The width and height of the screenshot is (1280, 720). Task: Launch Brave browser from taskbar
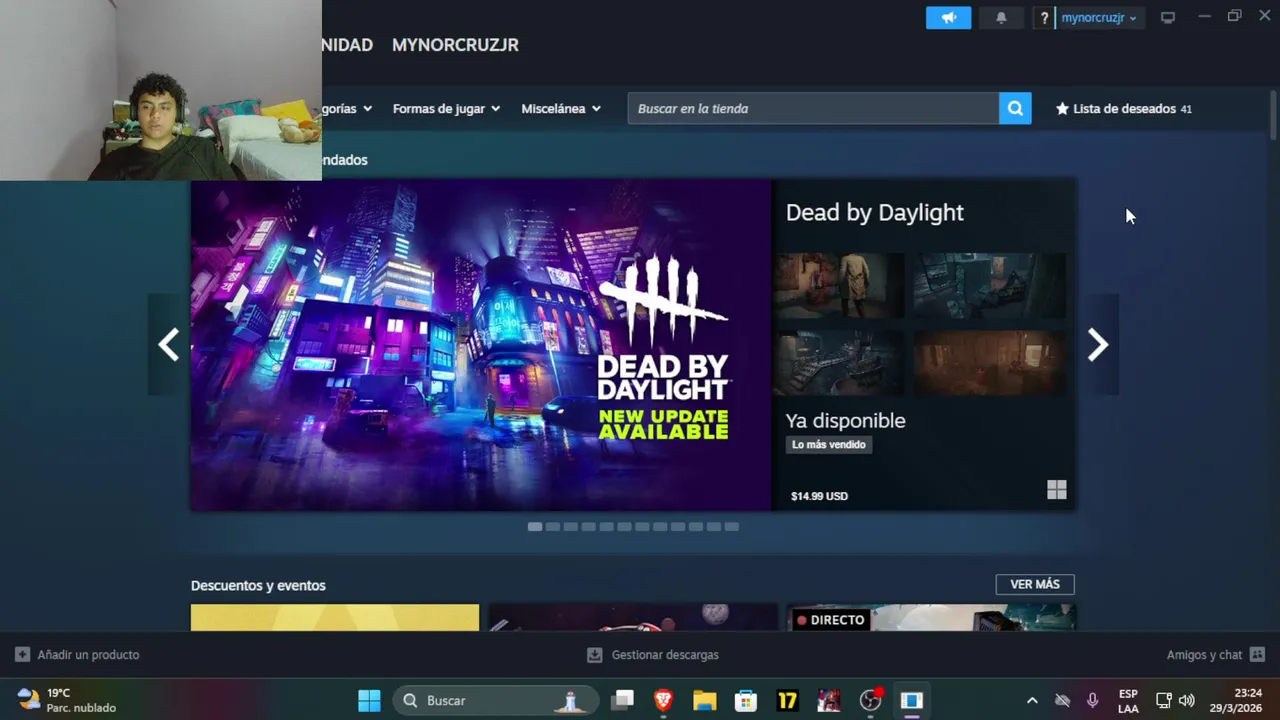(x=663, y=700)
